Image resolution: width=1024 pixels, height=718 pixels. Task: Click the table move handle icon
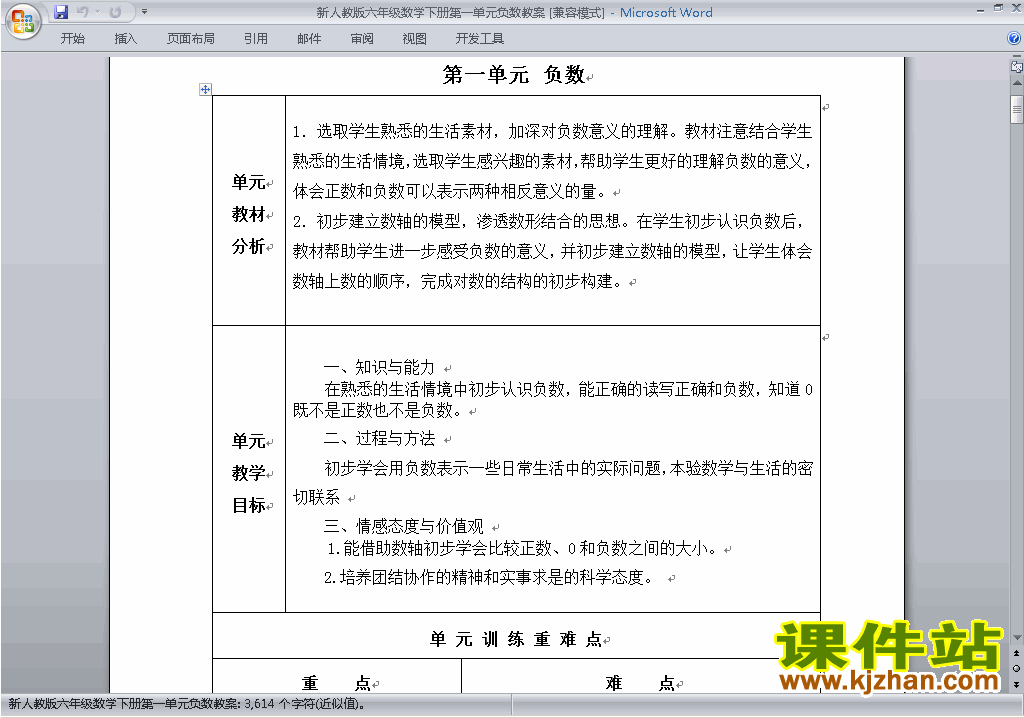(x=205, y=90)
